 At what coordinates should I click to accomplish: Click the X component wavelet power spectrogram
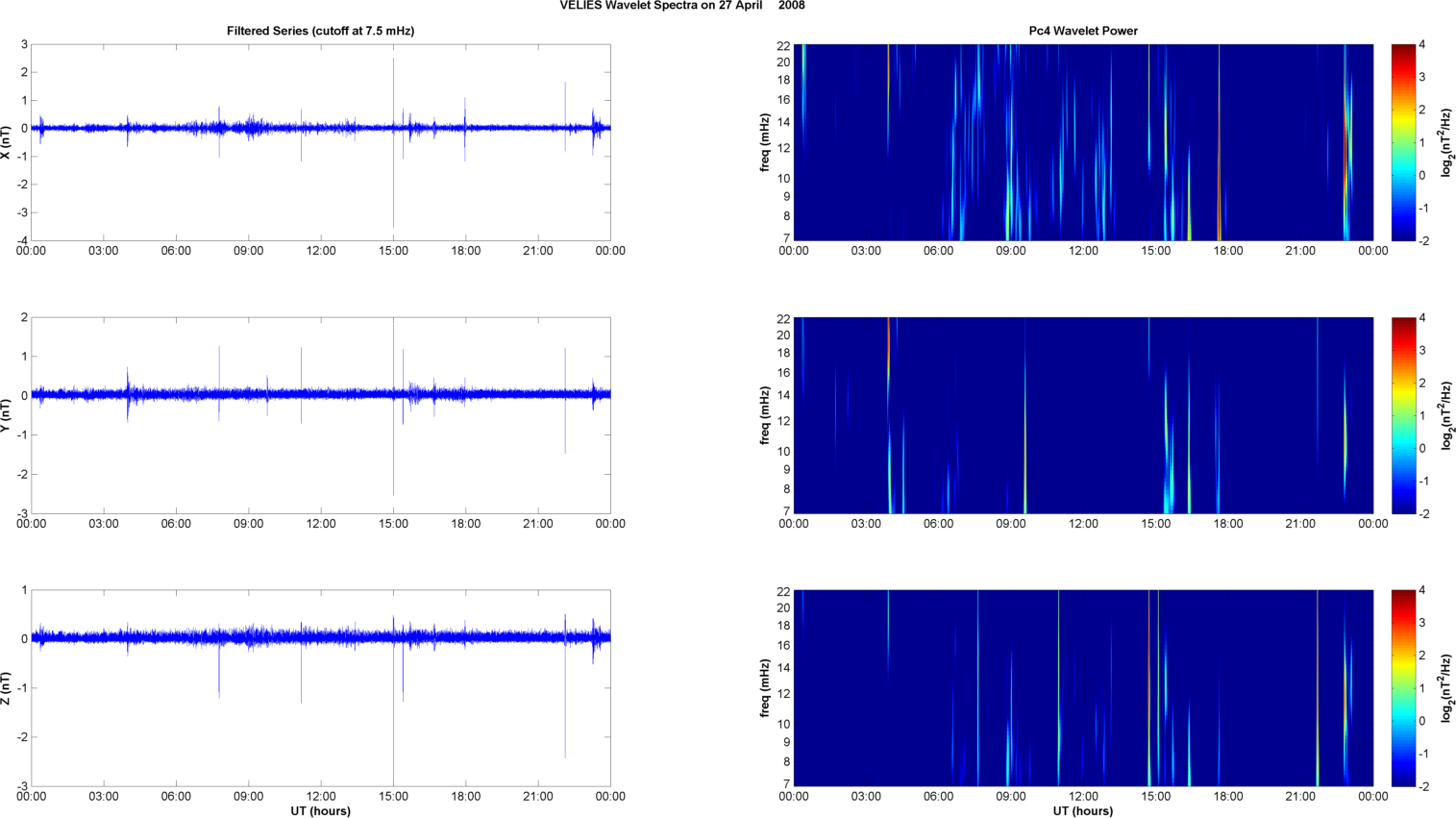[1083, 142]
